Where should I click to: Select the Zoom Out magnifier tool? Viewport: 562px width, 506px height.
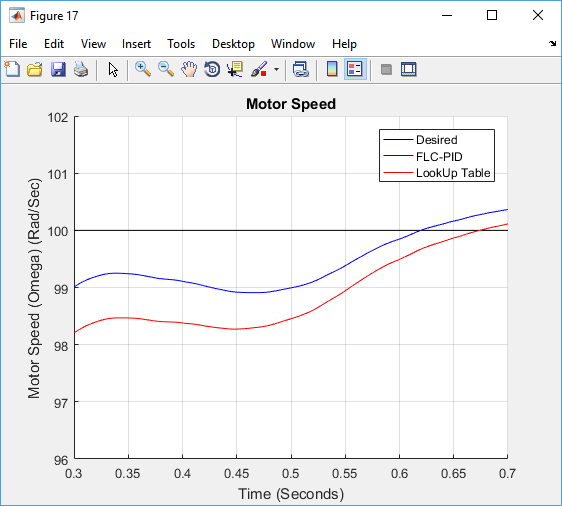pos(166,69)
